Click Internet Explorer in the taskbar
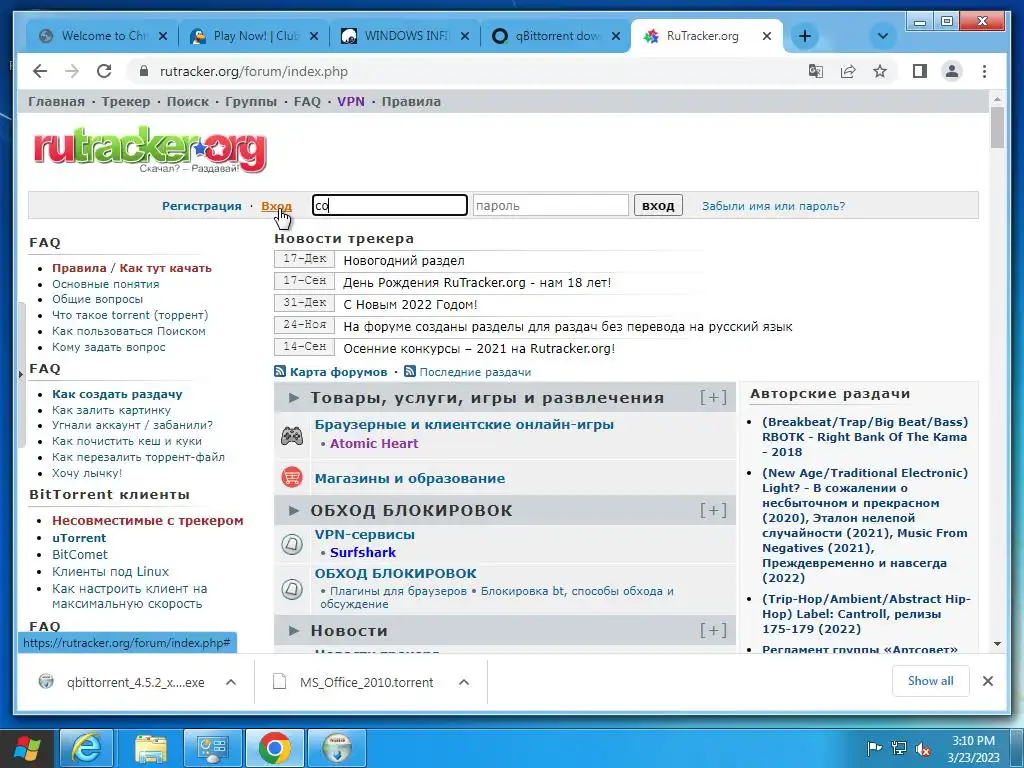The width and height of the screenshot is (1024, 768). tap(87, 748)
